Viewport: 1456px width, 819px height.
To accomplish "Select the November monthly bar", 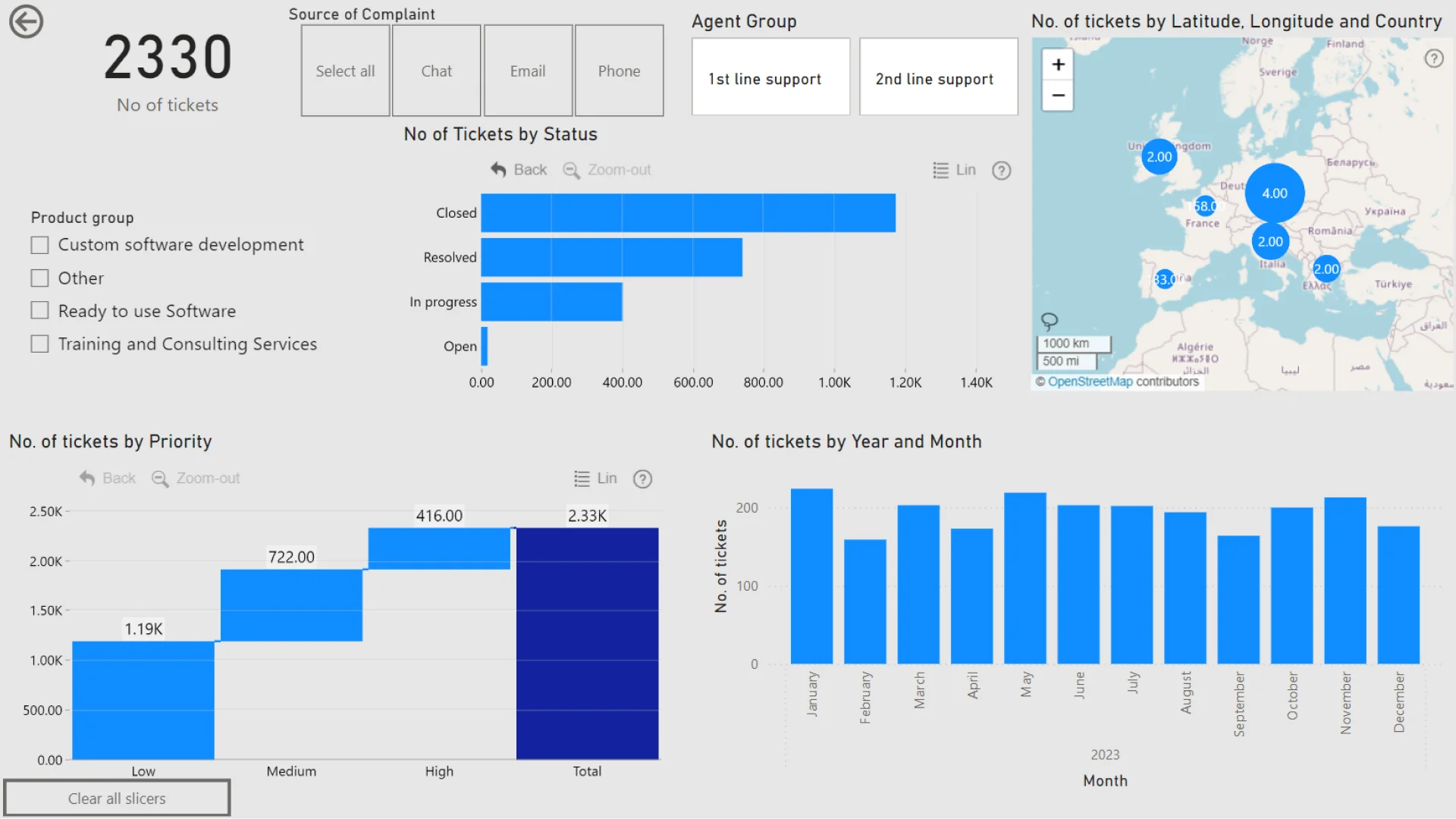I will [1345, 581].
